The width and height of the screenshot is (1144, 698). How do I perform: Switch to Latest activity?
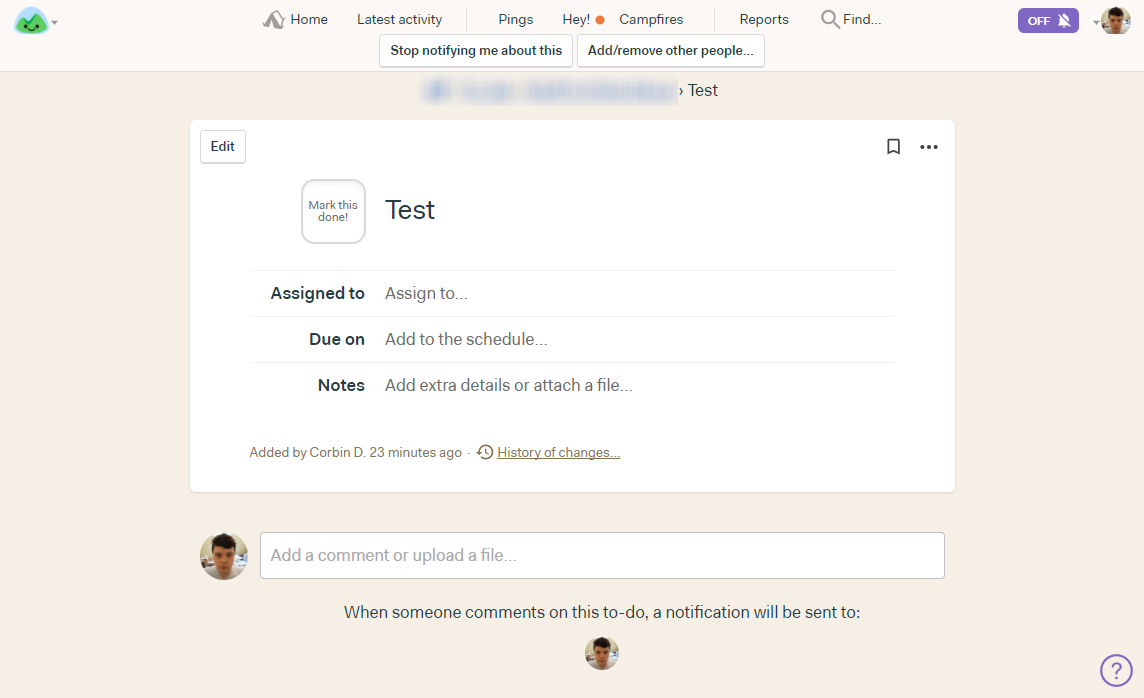pyautogui.click(x=399, y=19)
